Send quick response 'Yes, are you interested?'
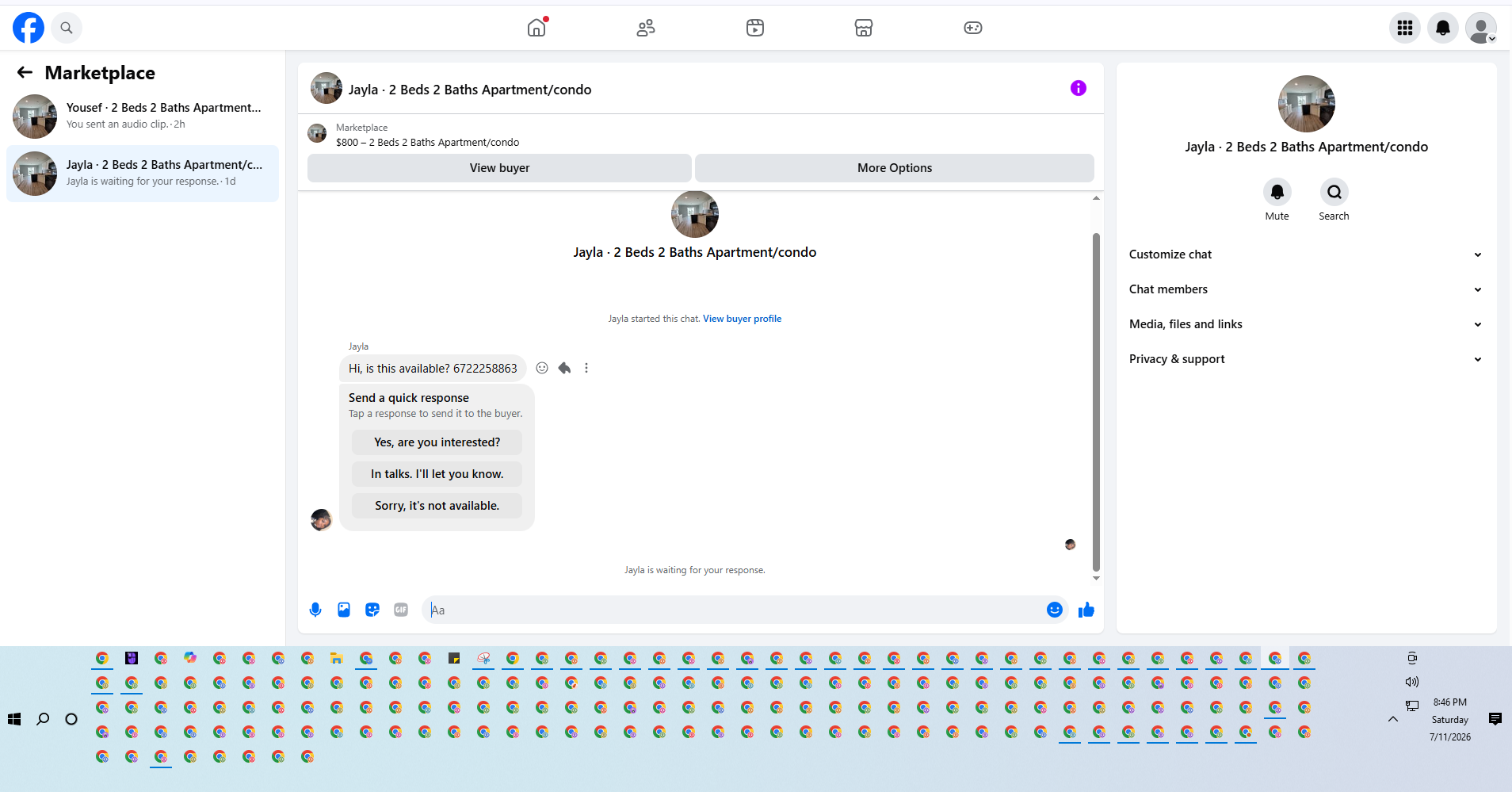Image resolution: width=1512 pixels, height=792 pixels. tap(437, 442)
